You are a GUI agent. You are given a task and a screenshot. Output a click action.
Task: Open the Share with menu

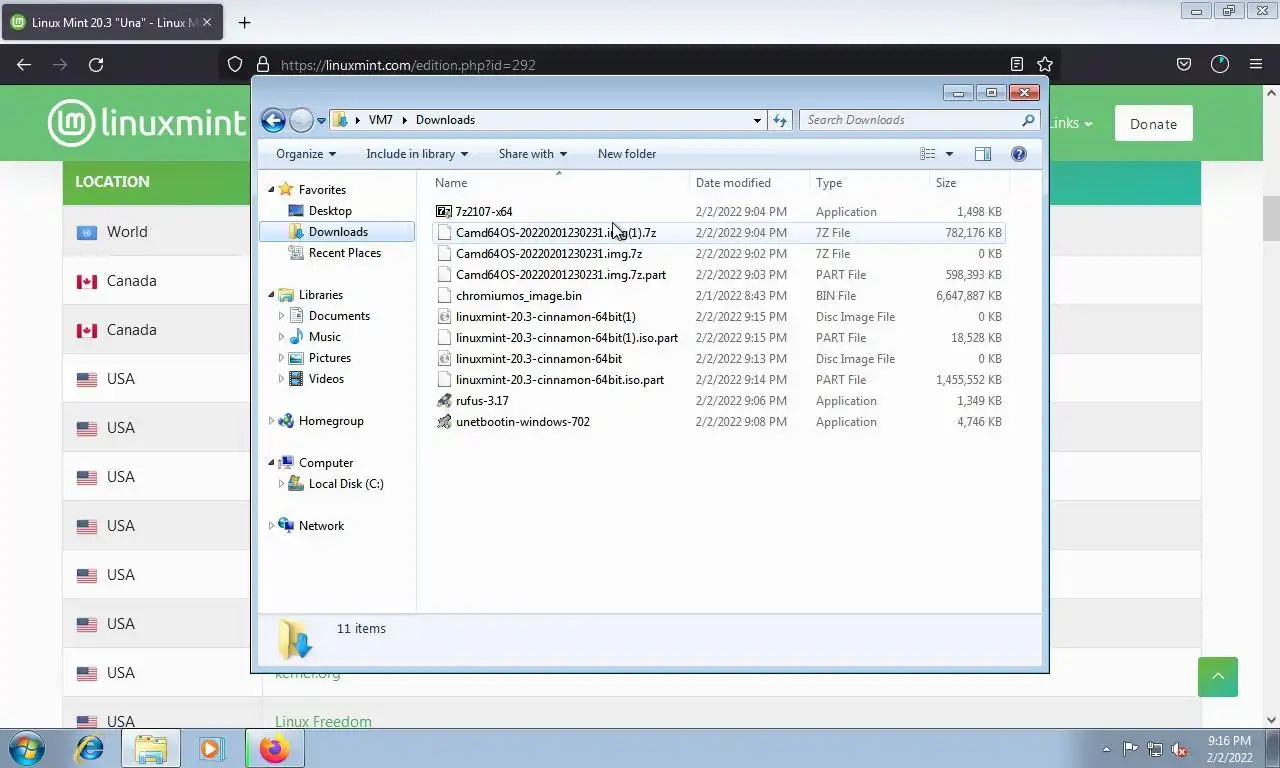533,154
